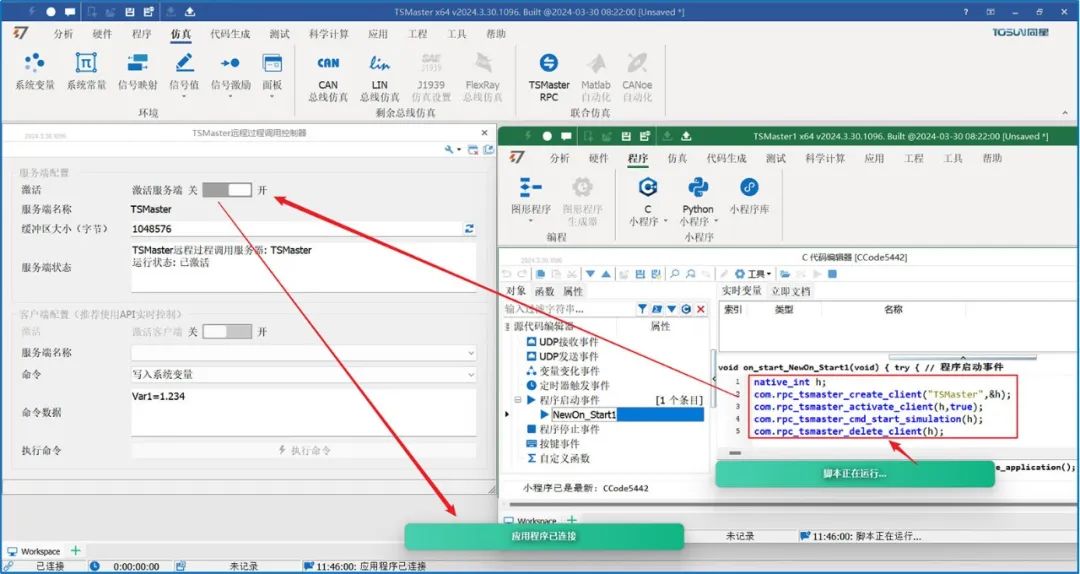The width and height of the screenshot is (1080, 574).
Task: Toggle the activate server (激活服务端) switch
Action: point(227,190)
